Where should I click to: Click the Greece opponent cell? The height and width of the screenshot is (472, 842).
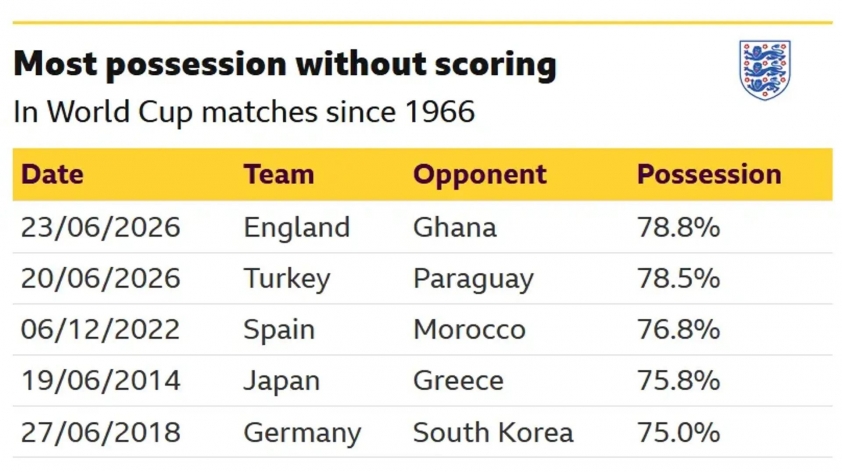(x=458, y=381)
